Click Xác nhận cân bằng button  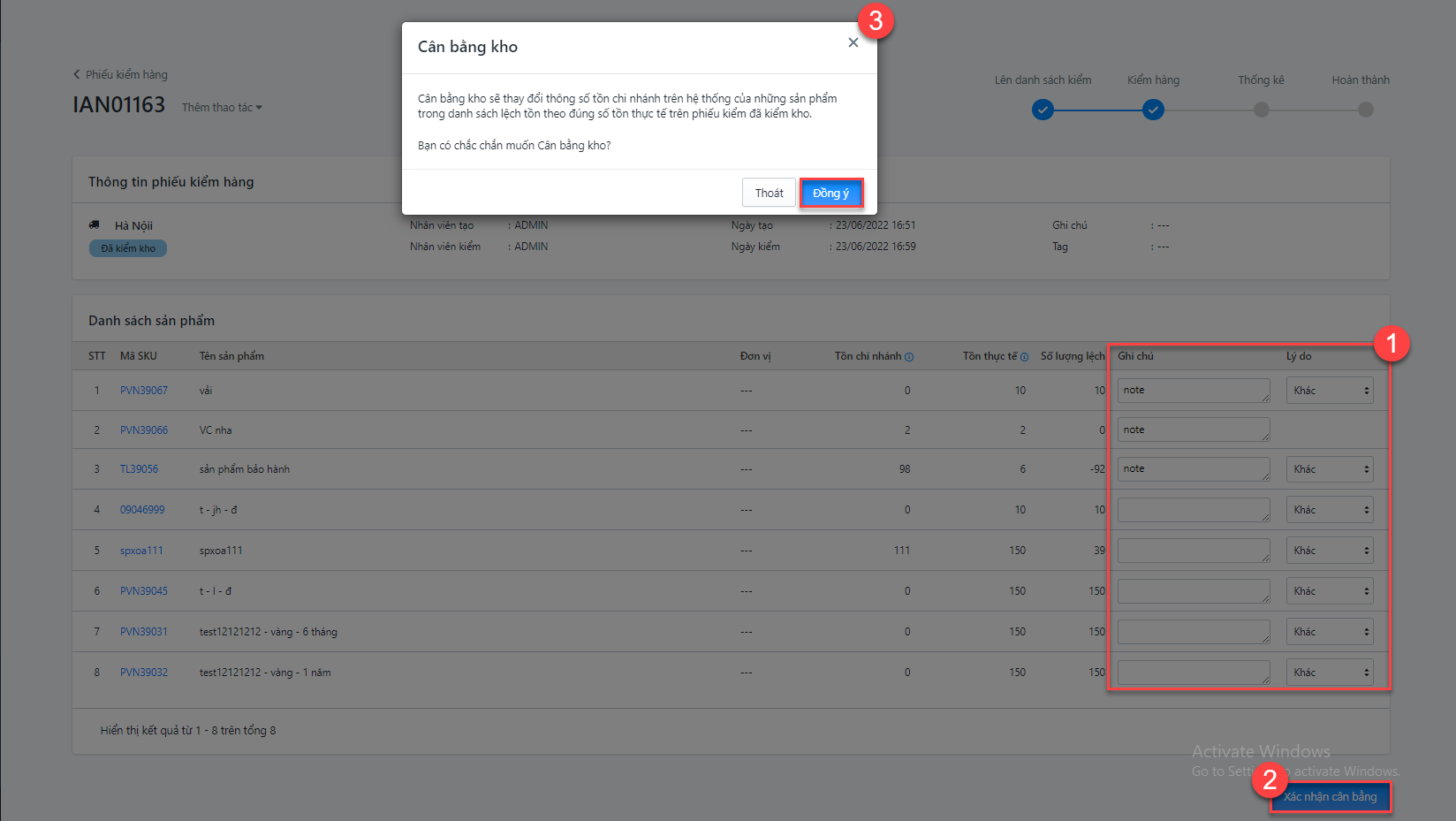point(1330,796)
